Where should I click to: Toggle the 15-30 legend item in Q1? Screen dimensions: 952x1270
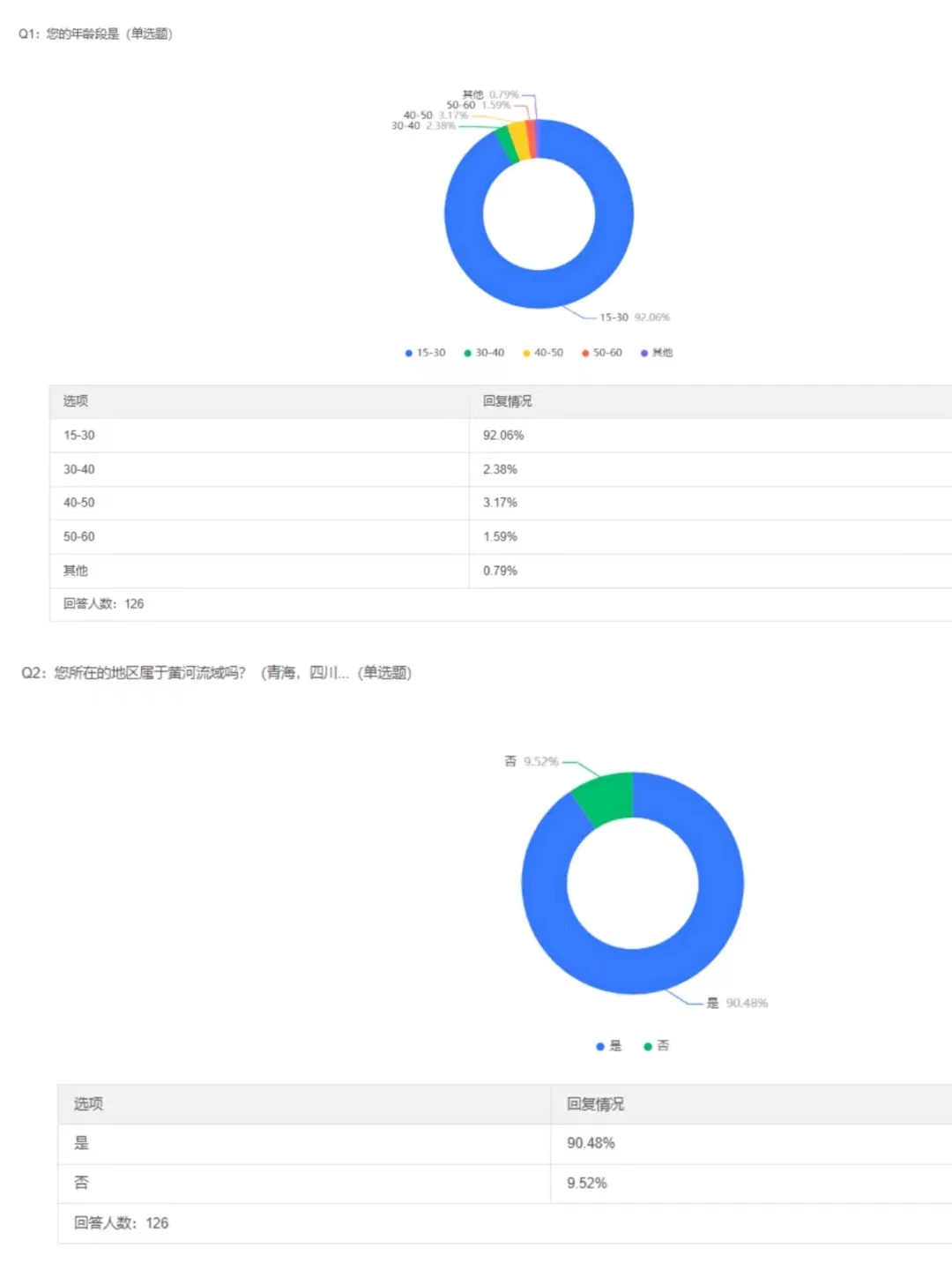pos(425,353)
